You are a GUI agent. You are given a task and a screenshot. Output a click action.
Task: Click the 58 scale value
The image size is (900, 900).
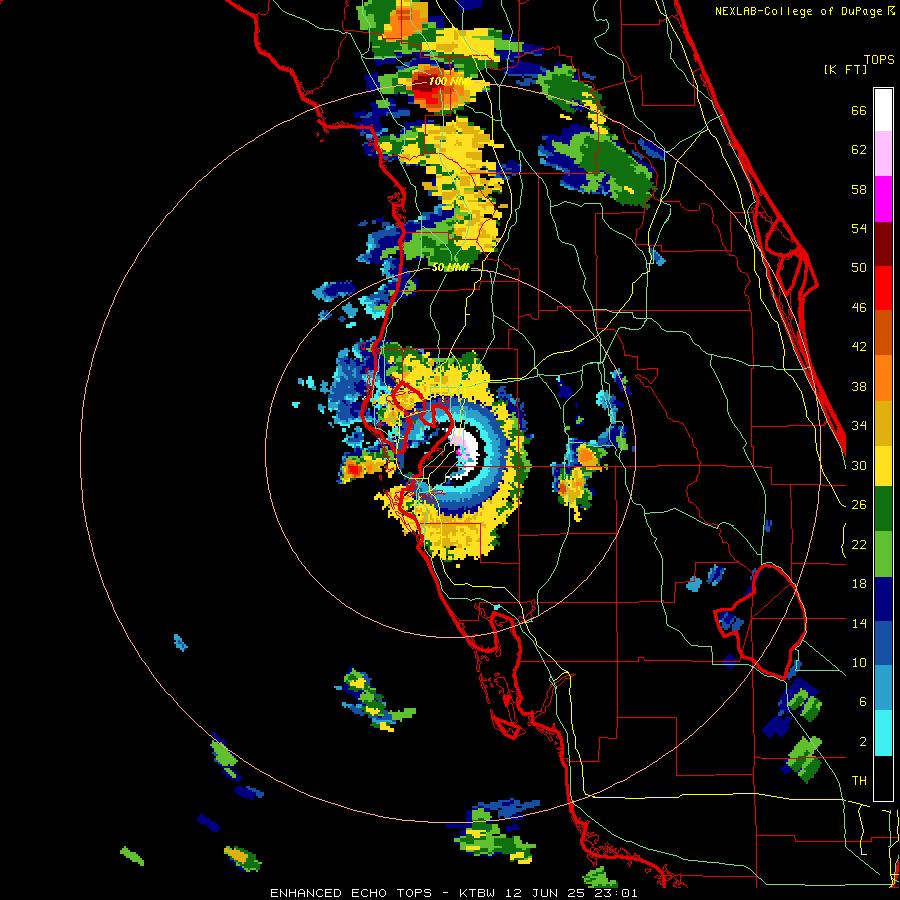[859, 189]
